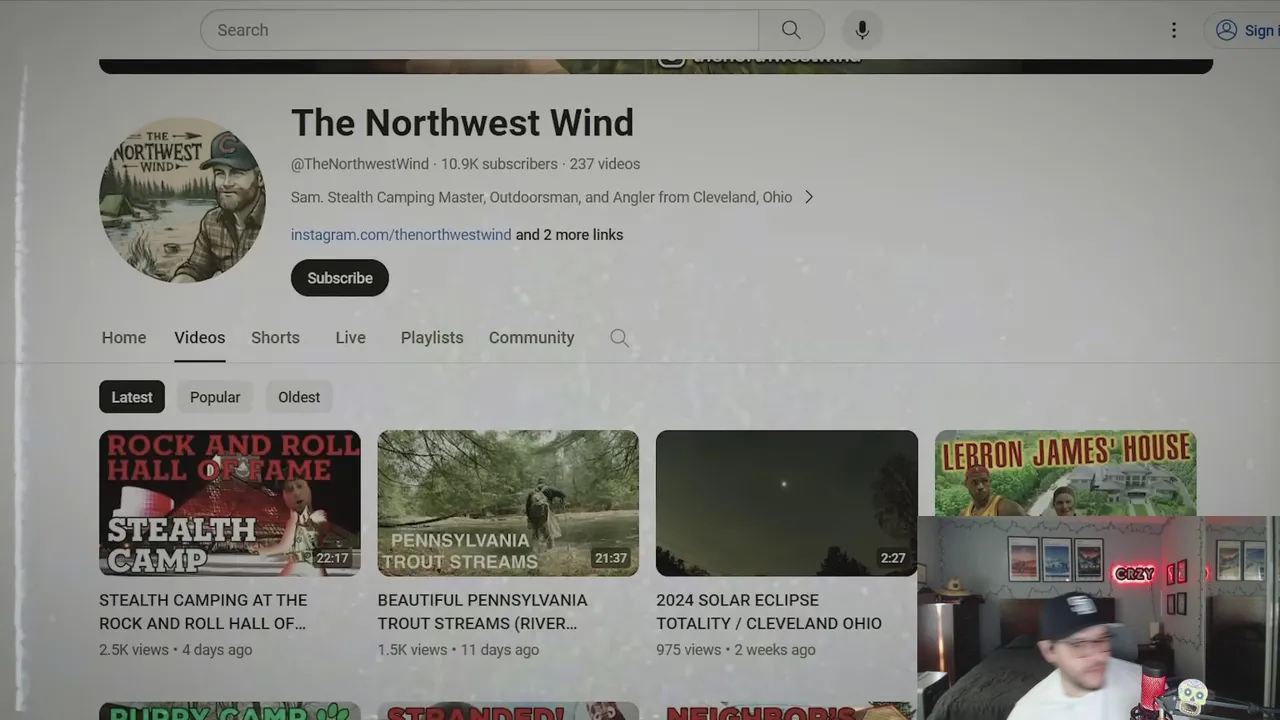Show the 2 more links

coord(569,235)
